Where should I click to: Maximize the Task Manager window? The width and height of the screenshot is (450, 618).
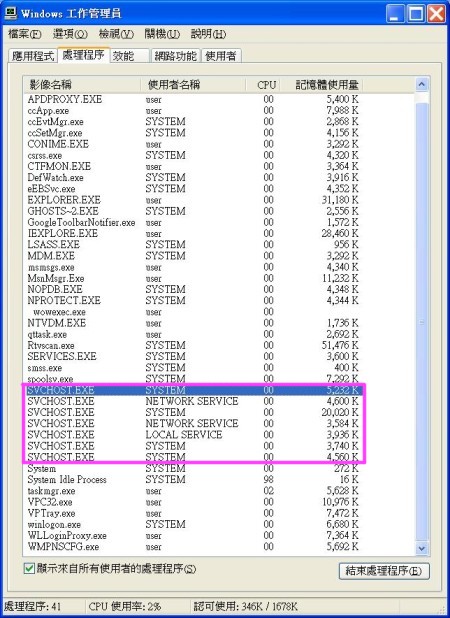tap(415, 15)
